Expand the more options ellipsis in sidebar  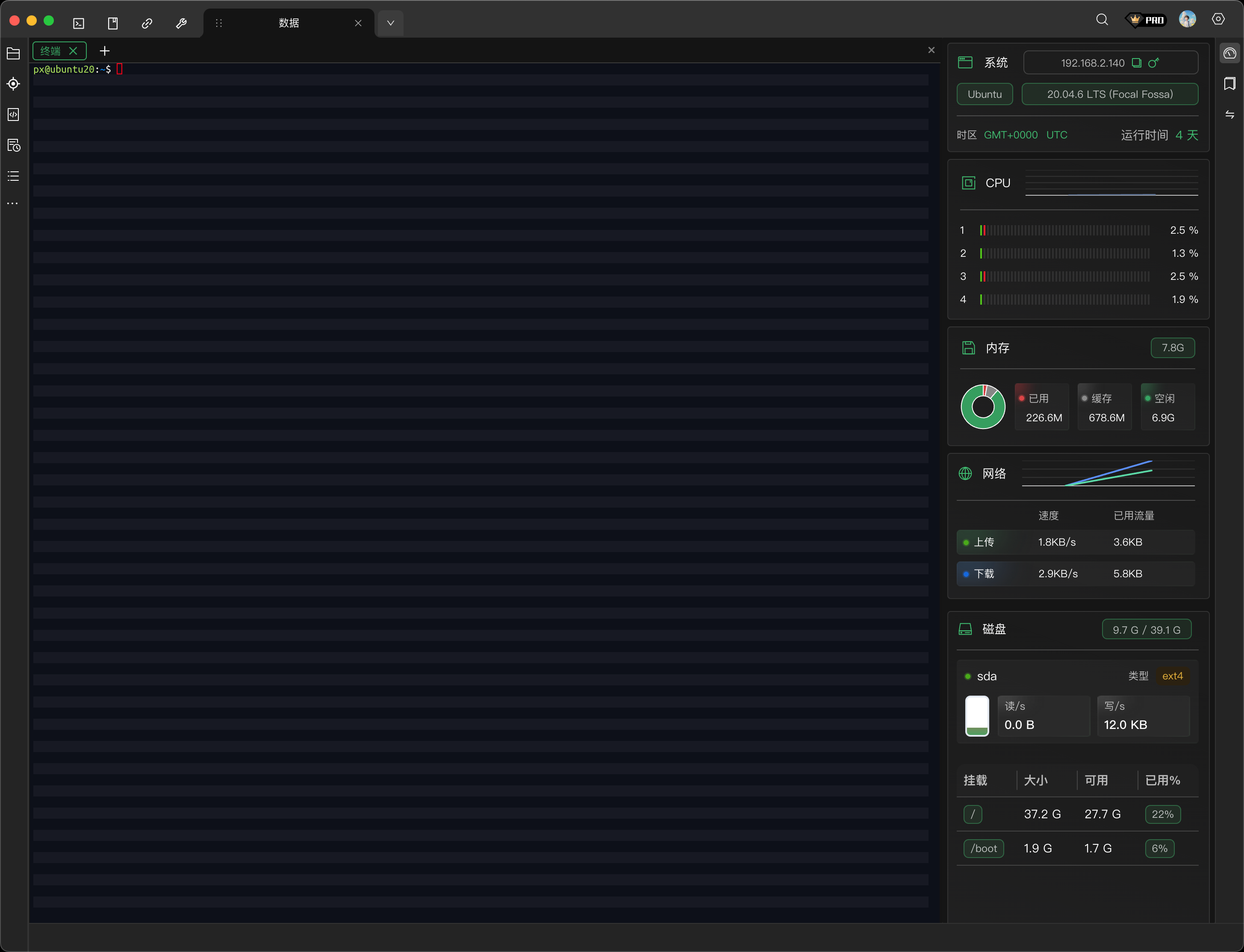(12, 203)
